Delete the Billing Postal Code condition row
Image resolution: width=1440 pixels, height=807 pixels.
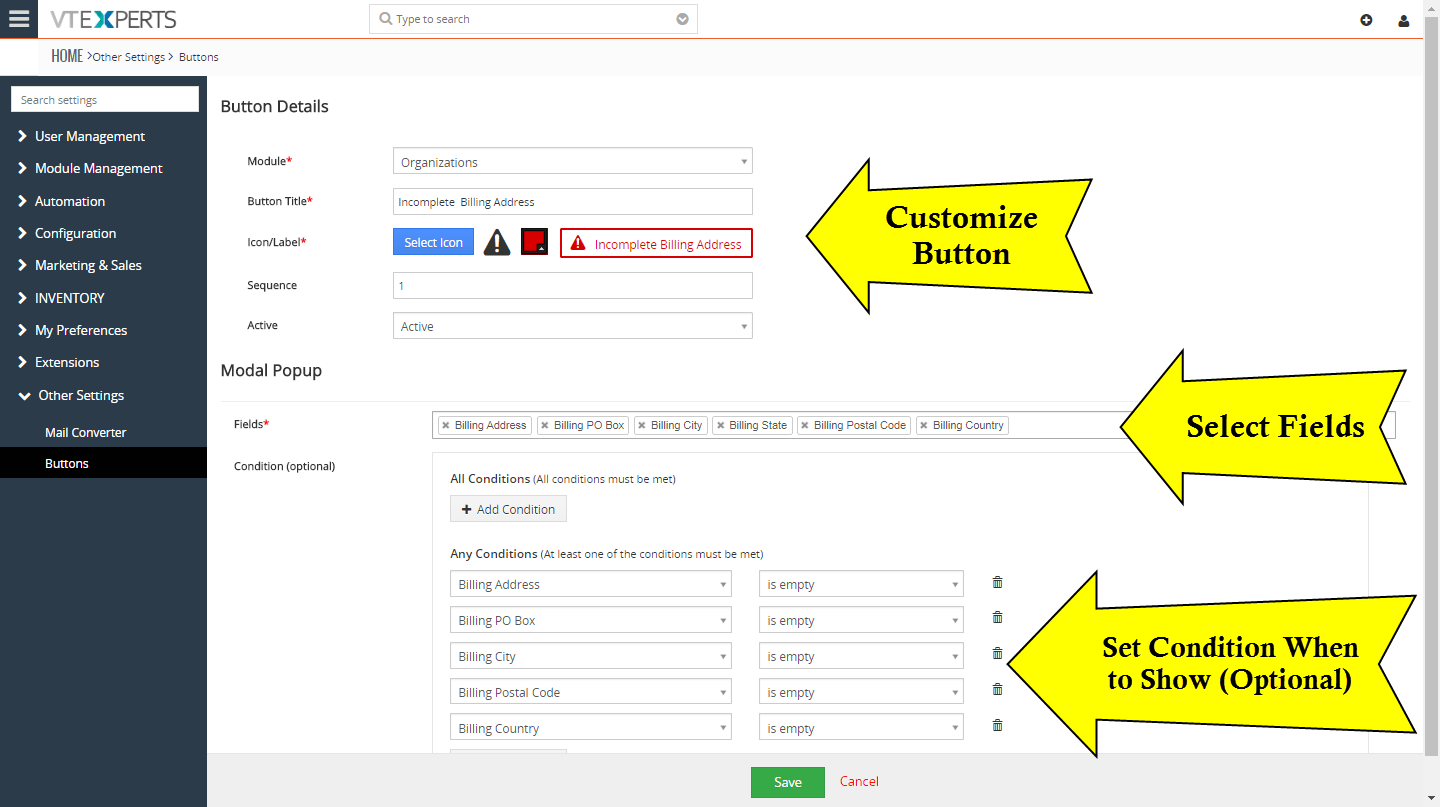997,689
